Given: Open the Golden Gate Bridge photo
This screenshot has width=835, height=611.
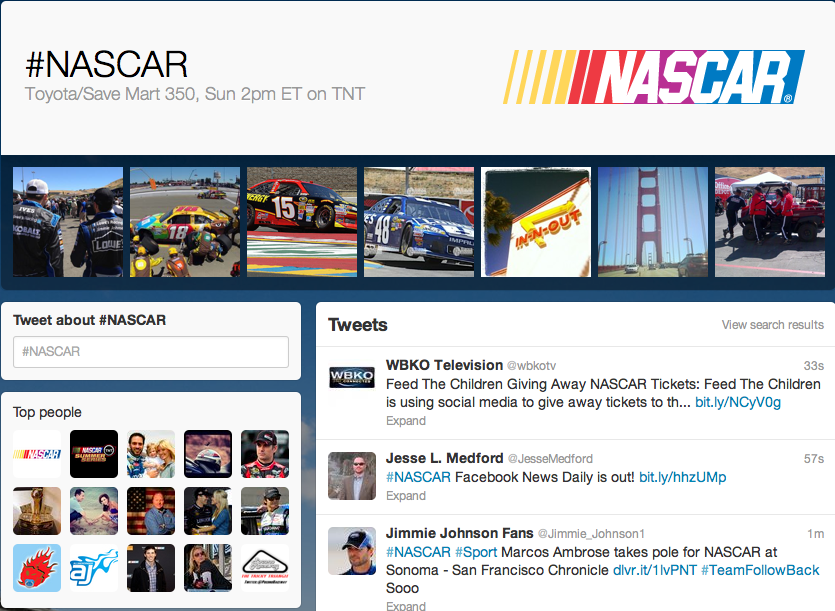Looking at the screenshot, I should click(x=653, y=222).
